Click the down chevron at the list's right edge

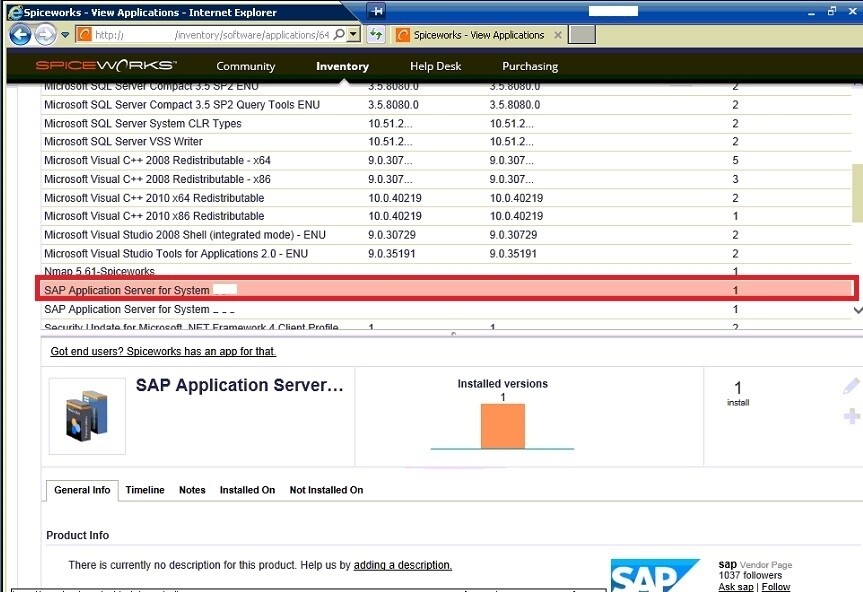click(x=857, y=310)
